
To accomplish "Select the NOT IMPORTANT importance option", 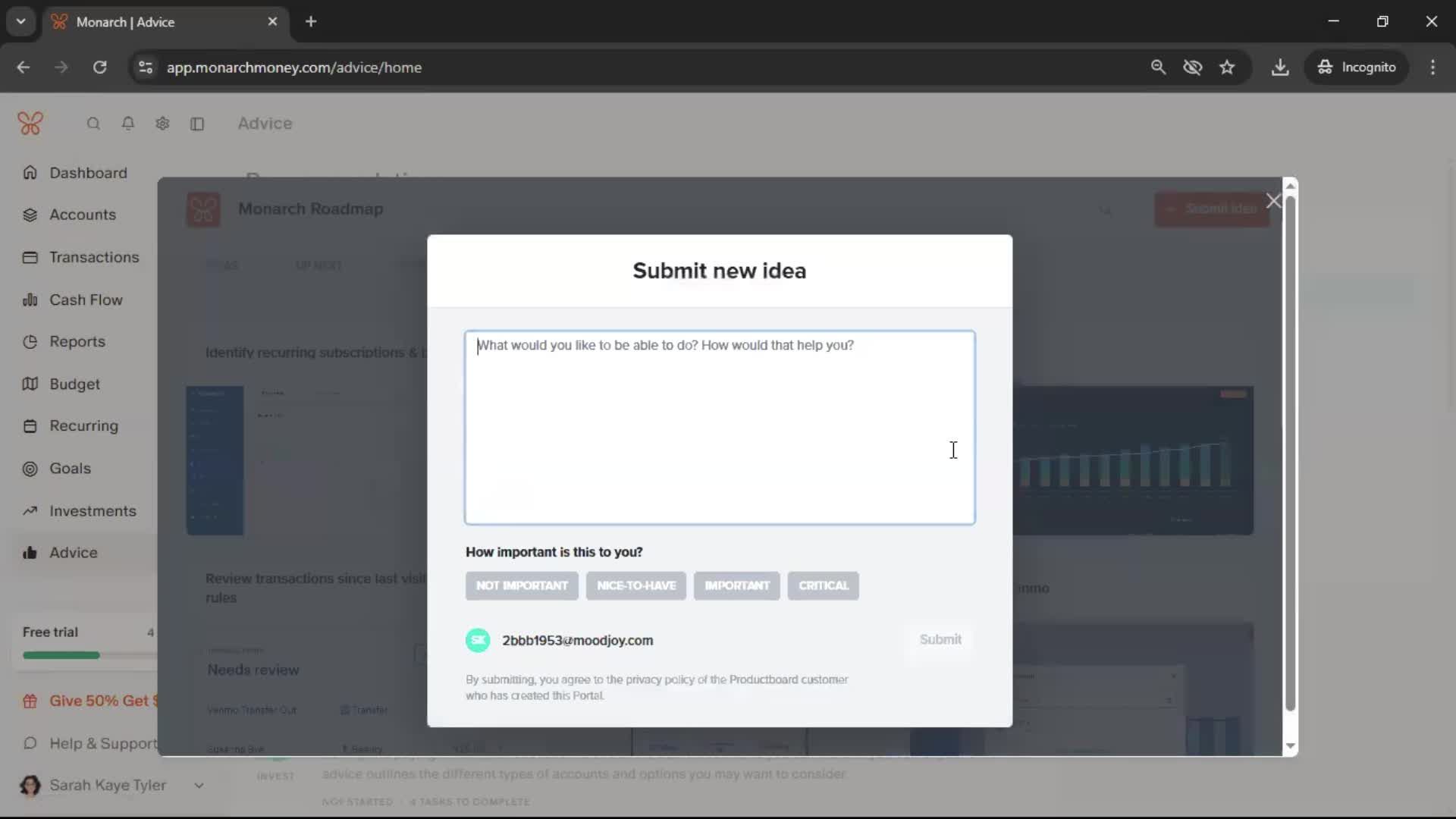I will (522, 586).
